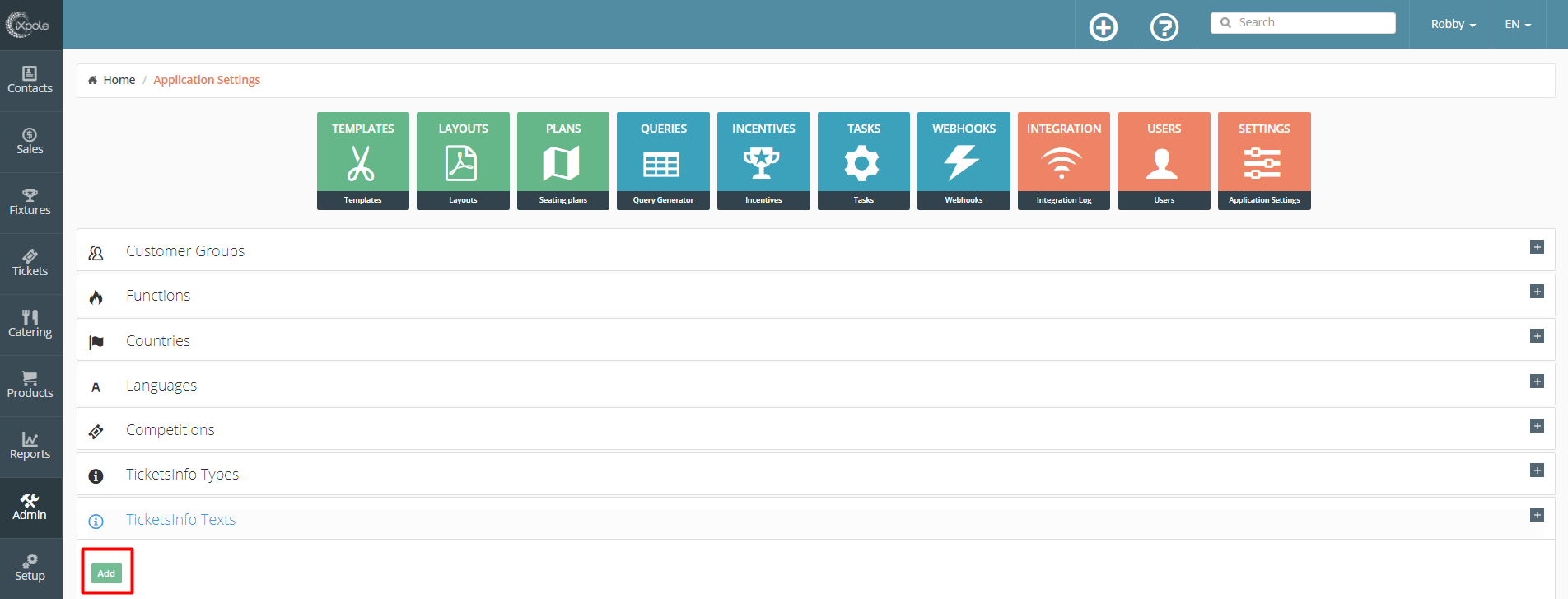Screen dimensions: 1568x599
Task: Click the Languages heading
Action: (x=161, y=386)
